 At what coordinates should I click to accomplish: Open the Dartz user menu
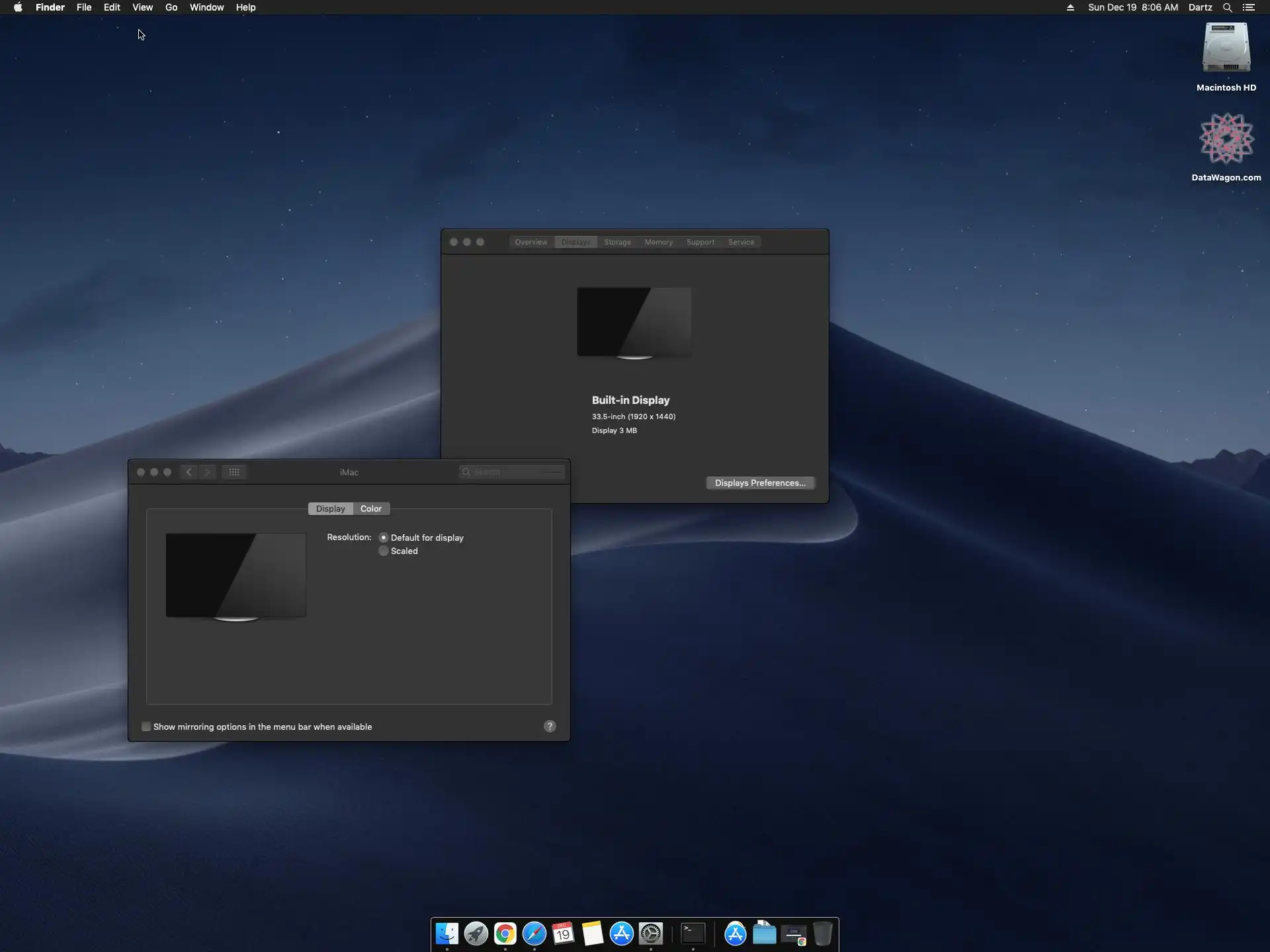[x=1200, y=7]
